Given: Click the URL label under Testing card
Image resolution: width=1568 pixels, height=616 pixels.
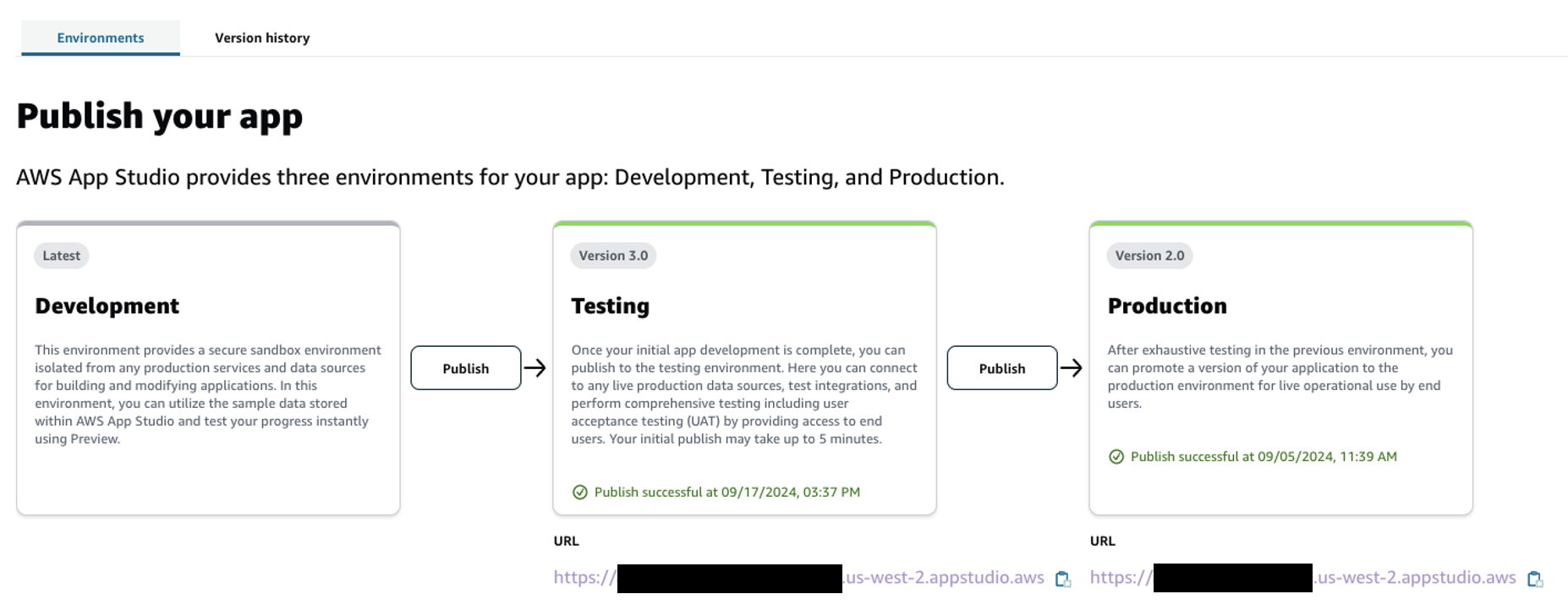Looking at the screenshot, I should coord(567,541).
